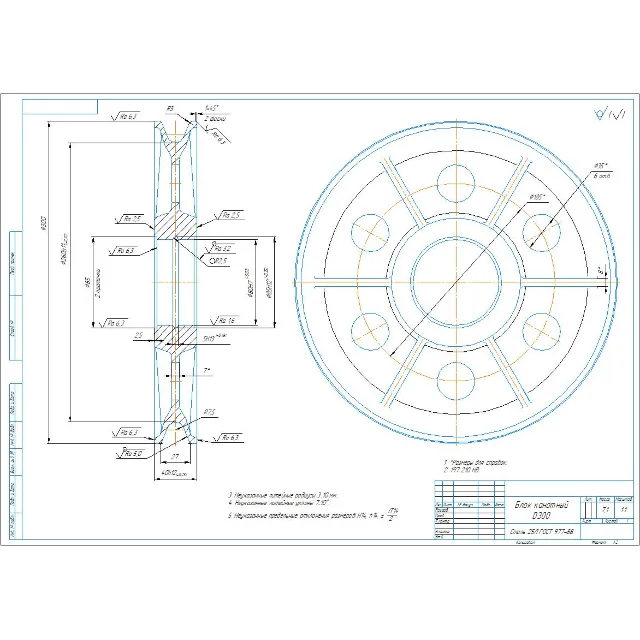
Task: Click the 'Ra 5.0' roughness label near the groove
Action: point(132,453)
